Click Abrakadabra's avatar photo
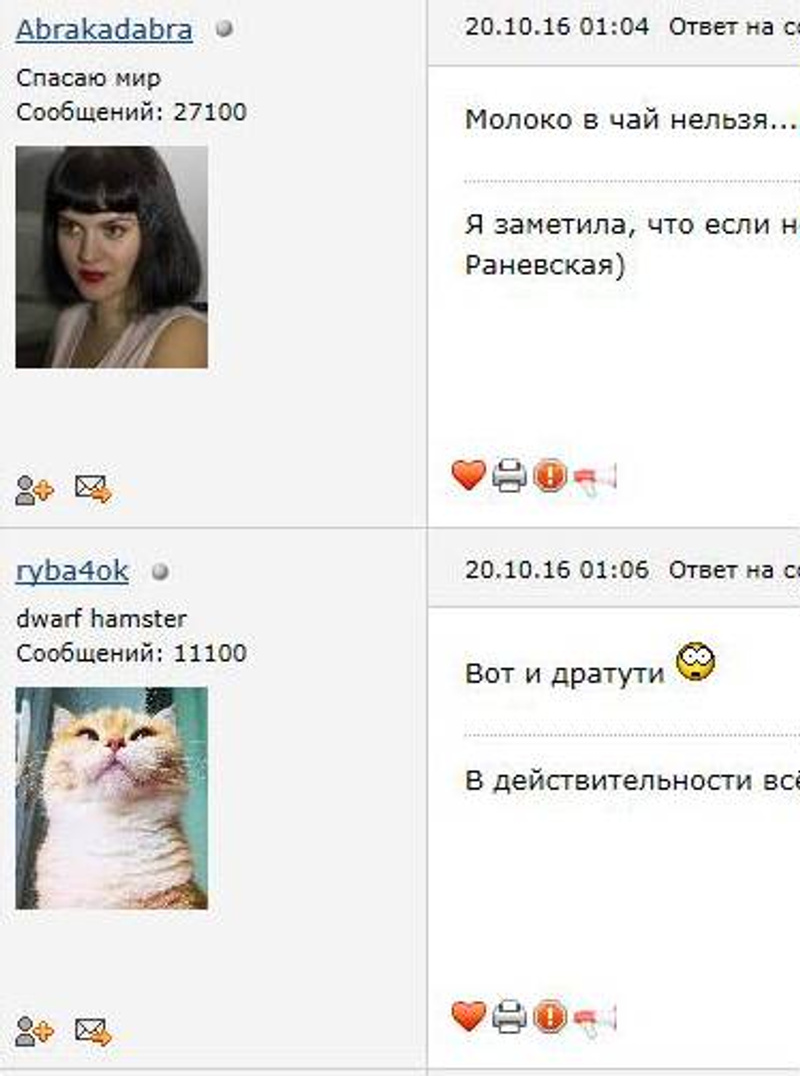The image size is (800, 1076). [112, 257]
